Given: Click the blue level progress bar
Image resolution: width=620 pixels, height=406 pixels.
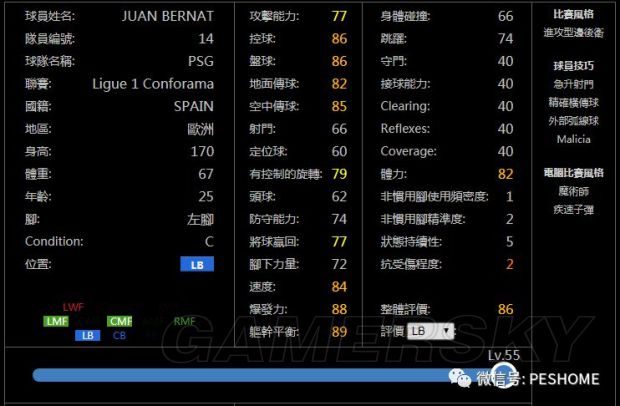Looking at the screenshot, I should (250, 375).
